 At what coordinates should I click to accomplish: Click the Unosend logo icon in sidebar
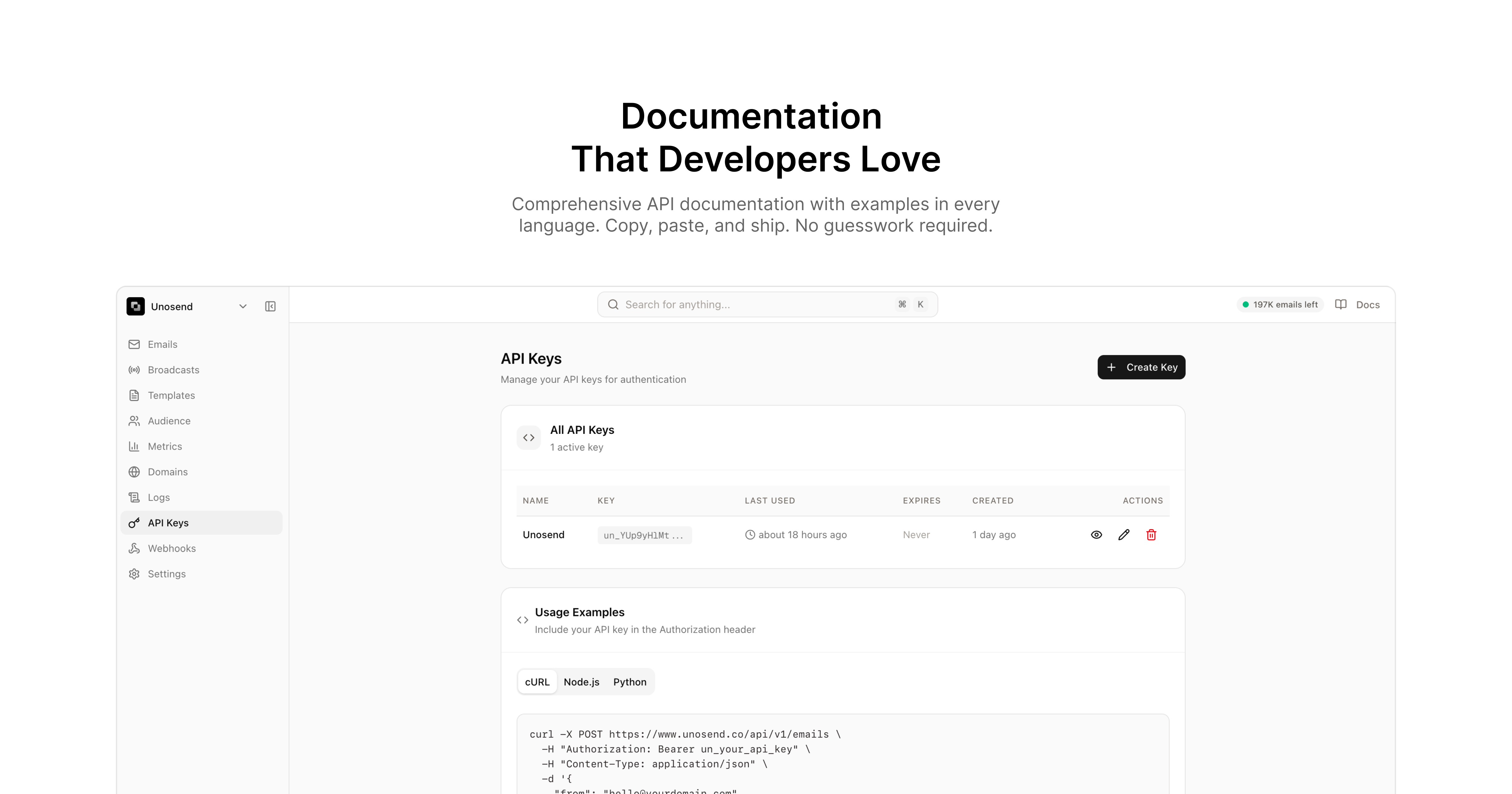135,306
